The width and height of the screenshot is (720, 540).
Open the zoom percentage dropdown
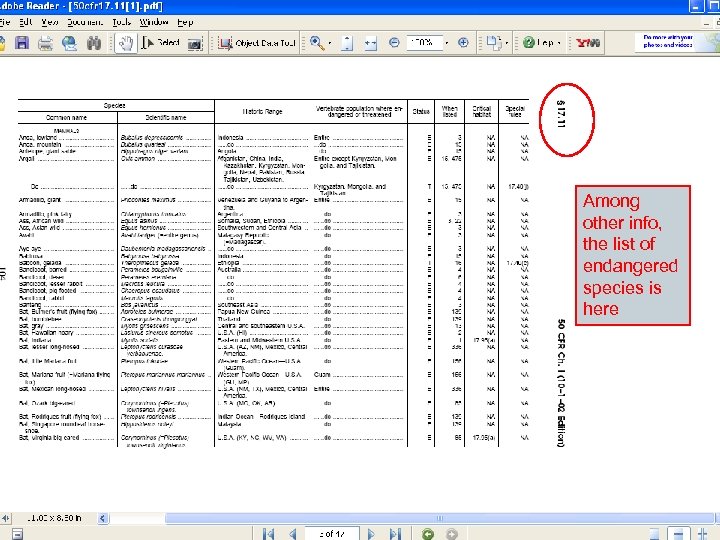[446, 43]
